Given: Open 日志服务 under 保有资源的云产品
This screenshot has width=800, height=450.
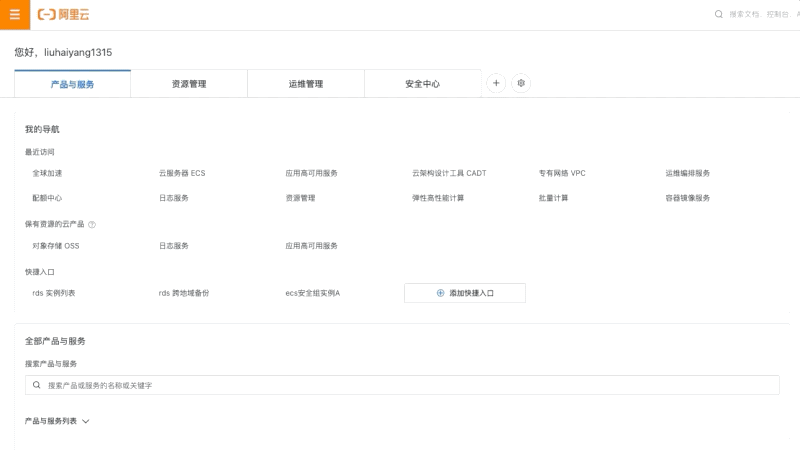Looking at the screenshot, I should tap(174, 246).
